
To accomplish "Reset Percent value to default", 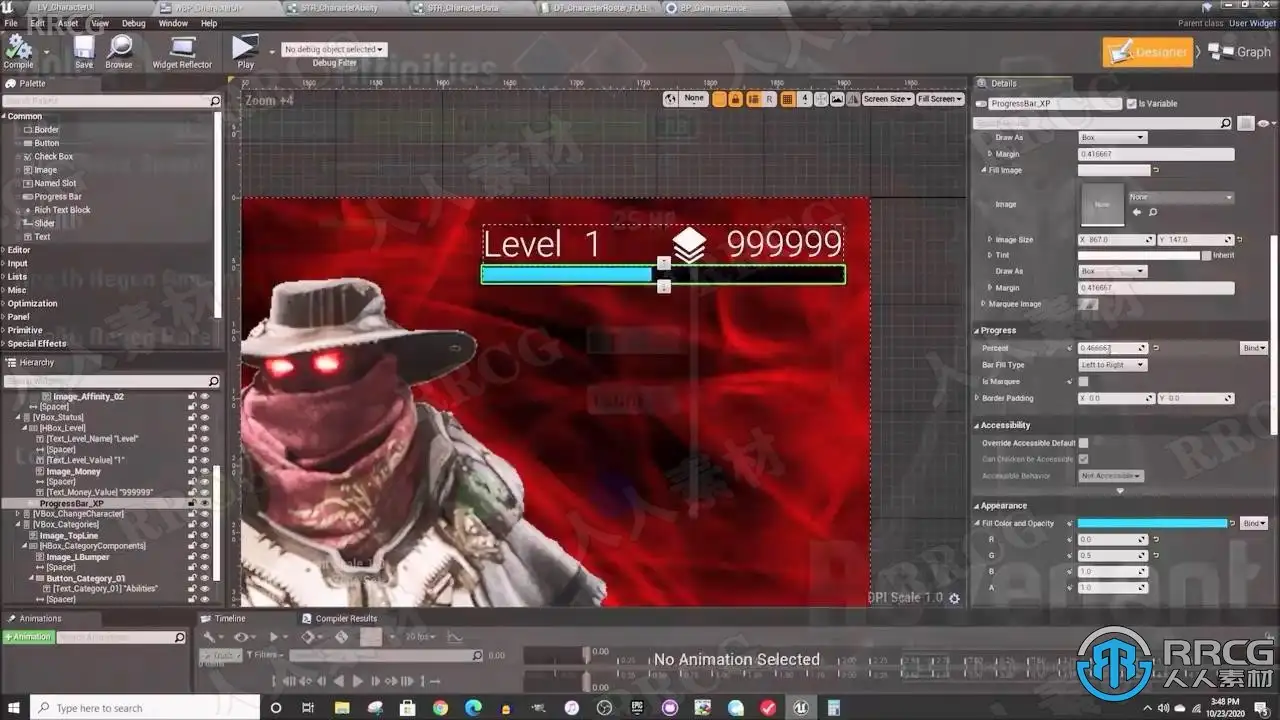I will coord(1156,348).
